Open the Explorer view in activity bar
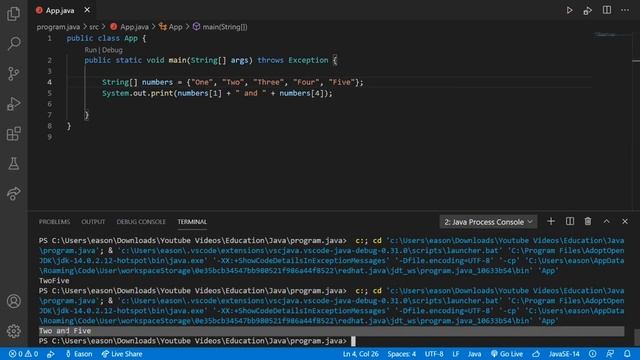The width and height of the screenshot is (640, 360). (13, 13)
